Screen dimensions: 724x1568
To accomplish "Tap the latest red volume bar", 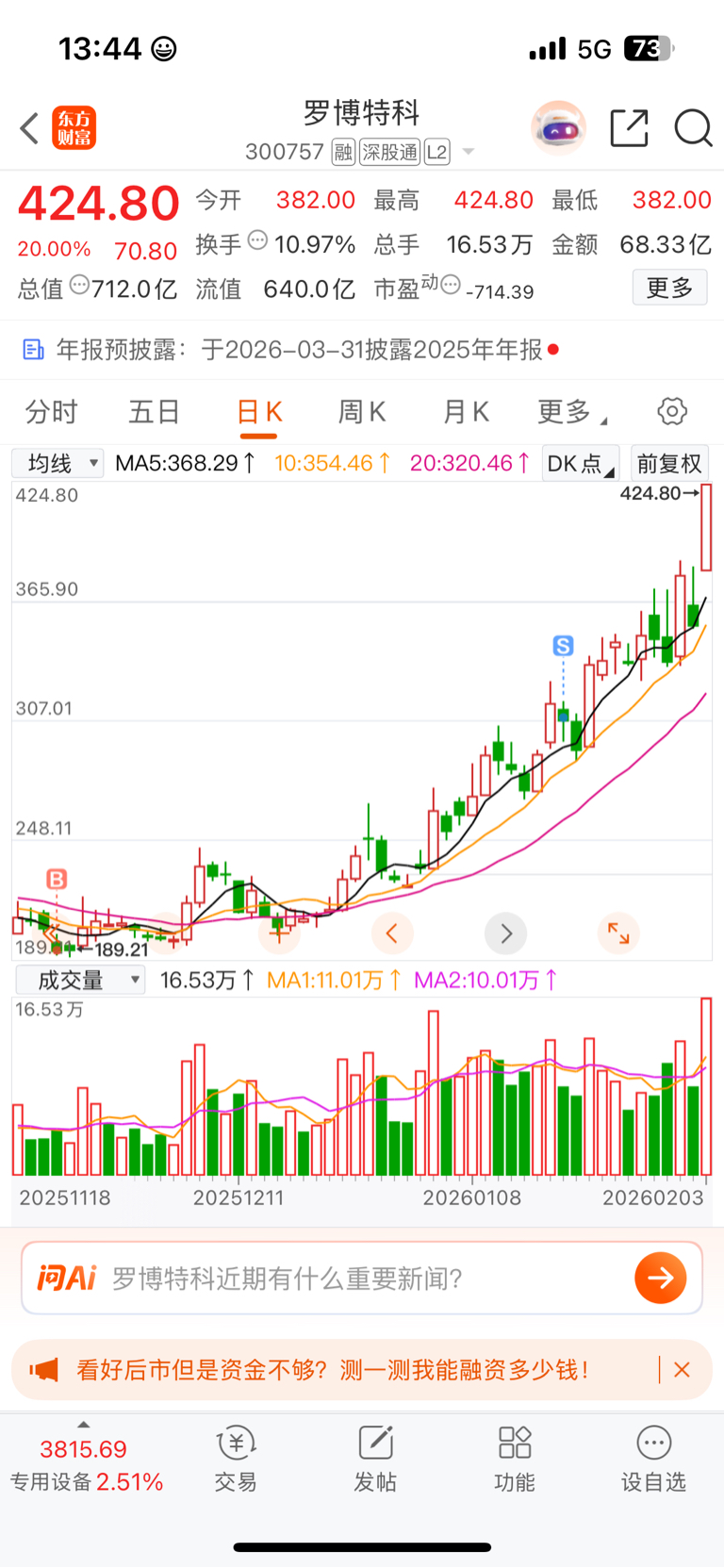I will point(706,1087).
